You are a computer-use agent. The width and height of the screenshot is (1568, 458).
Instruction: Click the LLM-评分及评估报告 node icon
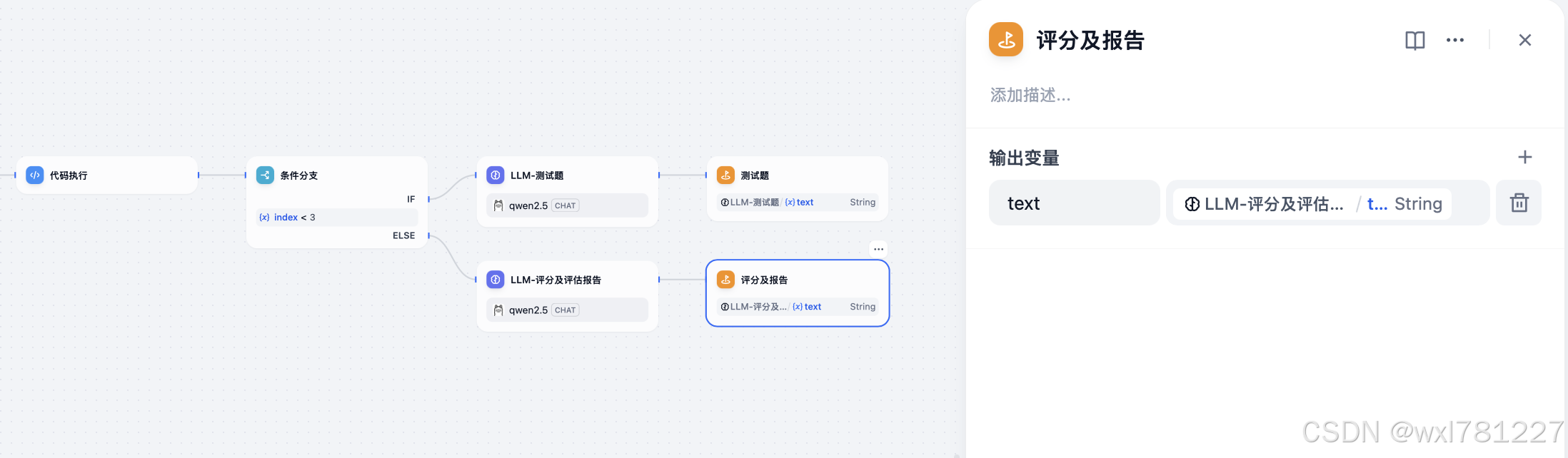(496, 280)
